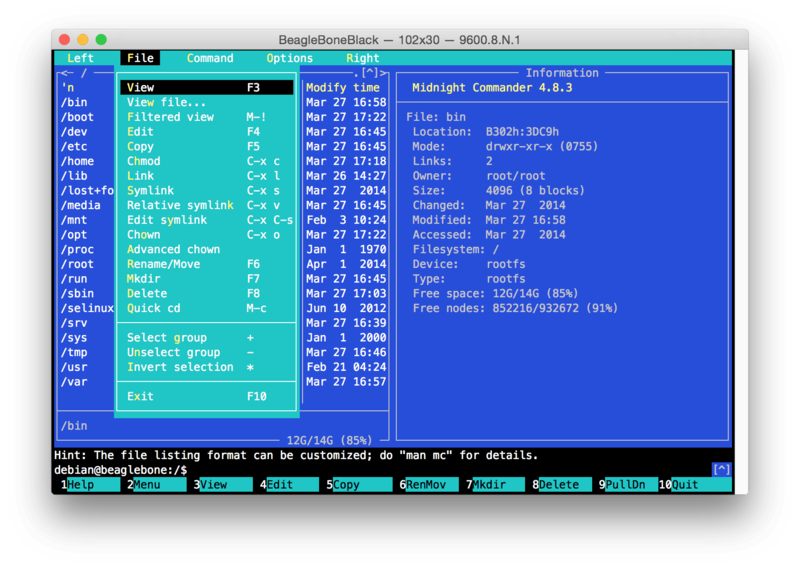
Task: Click the Quit function key button
Action: click(698, 485)
